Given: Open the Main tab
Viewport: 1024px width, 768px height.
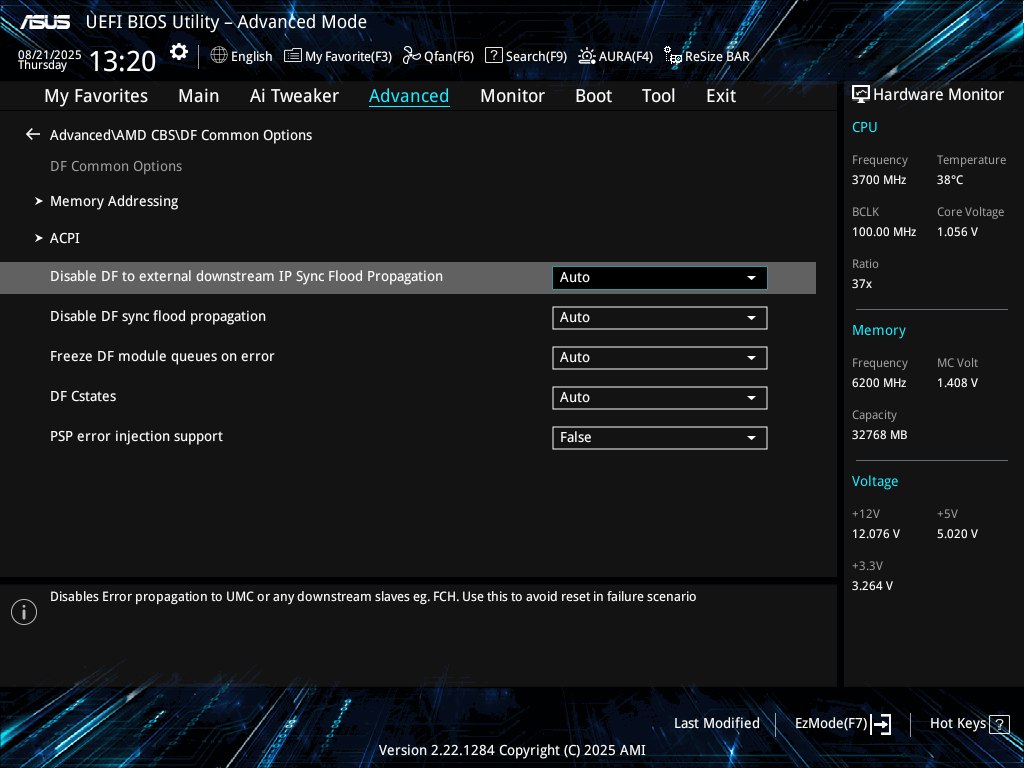Looking at the screenshot, I should [199, 96].
